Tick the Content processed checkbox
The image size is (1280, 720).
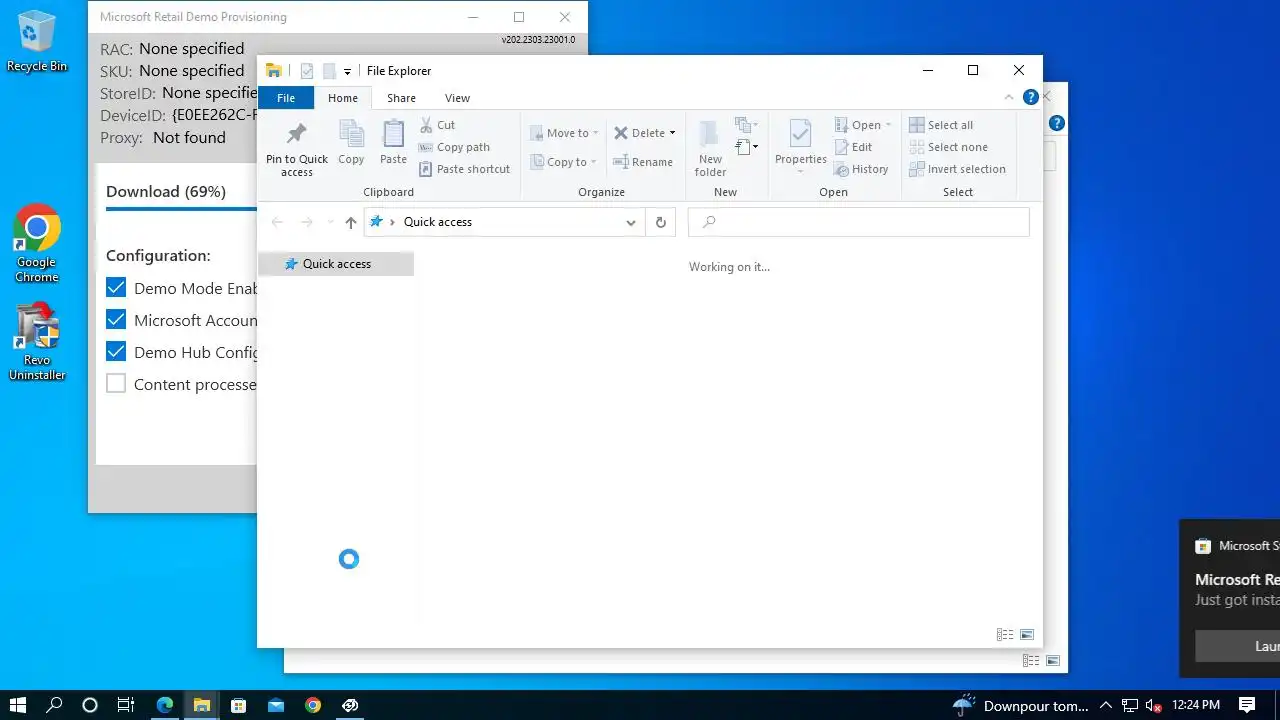coord(116,384)
